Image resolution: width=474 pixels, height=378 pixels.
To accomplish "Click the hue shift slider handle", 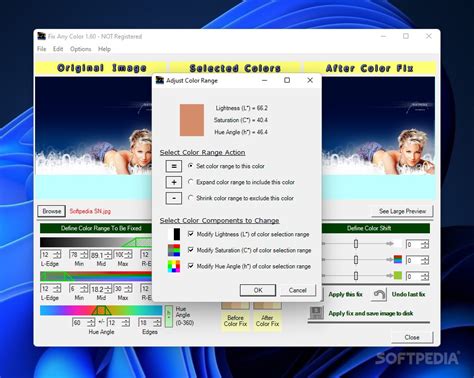I will click(356, 276).
